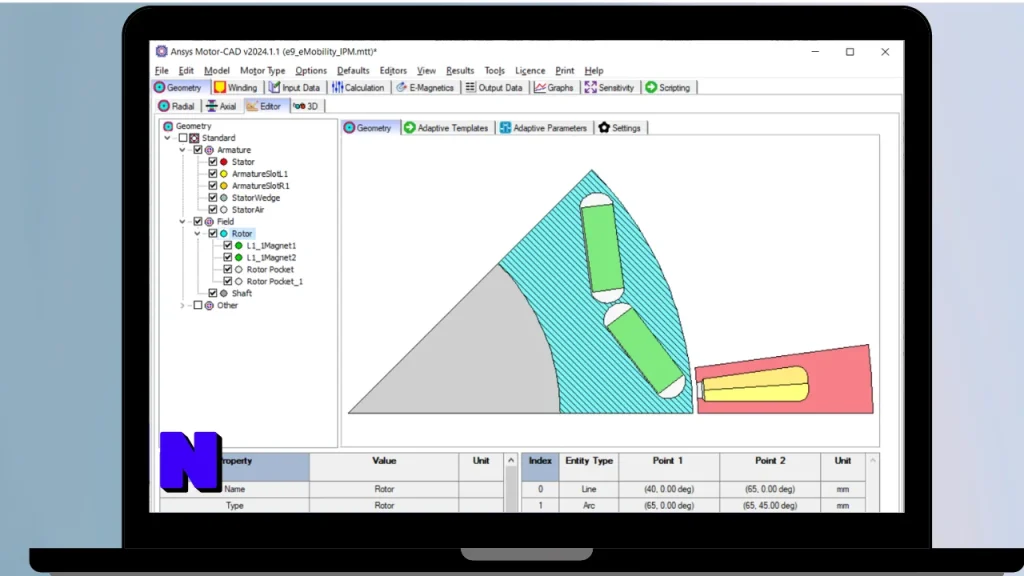The width and height of the screenshot is (1024, 576).
Task: Expand the Other tree node
Action: coord(183,306)
